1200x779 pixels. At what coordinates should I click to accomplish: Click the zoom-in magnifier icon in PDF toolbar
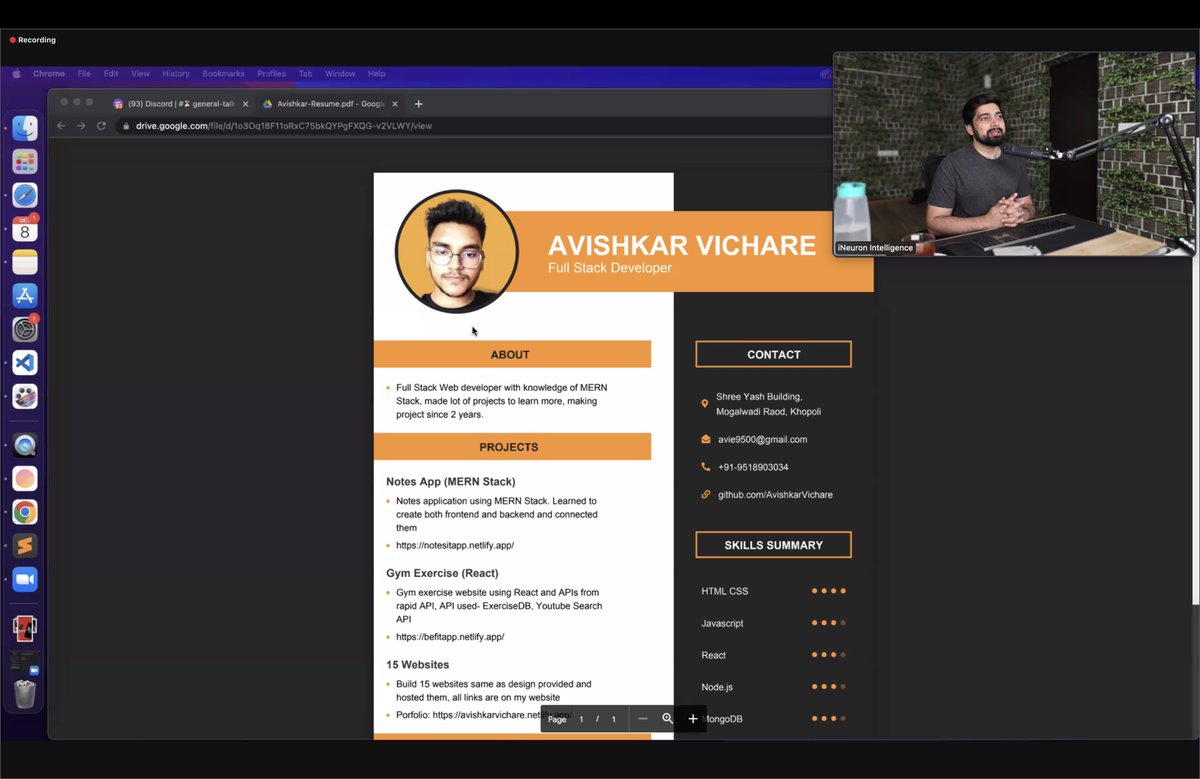668,718
